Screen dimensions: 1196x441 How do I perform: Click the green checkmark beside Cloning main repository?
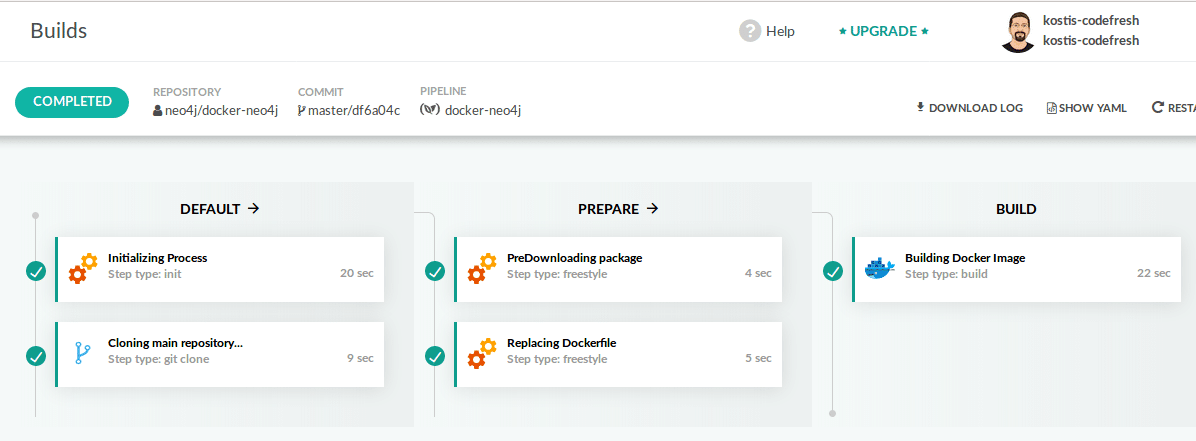(x=36, y=355)
